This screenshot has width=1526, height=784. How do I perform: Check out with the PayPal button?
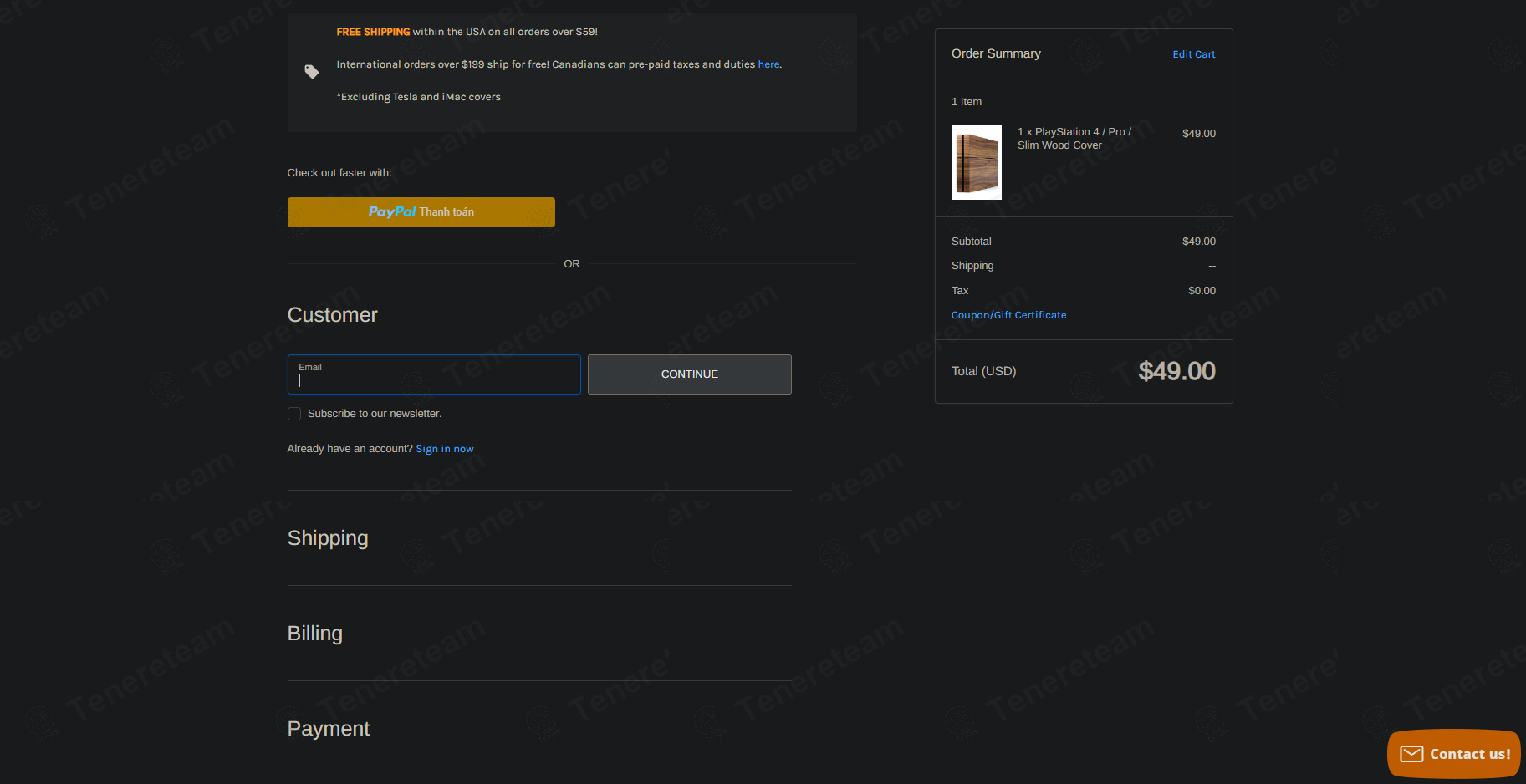(x=421, y=212)
